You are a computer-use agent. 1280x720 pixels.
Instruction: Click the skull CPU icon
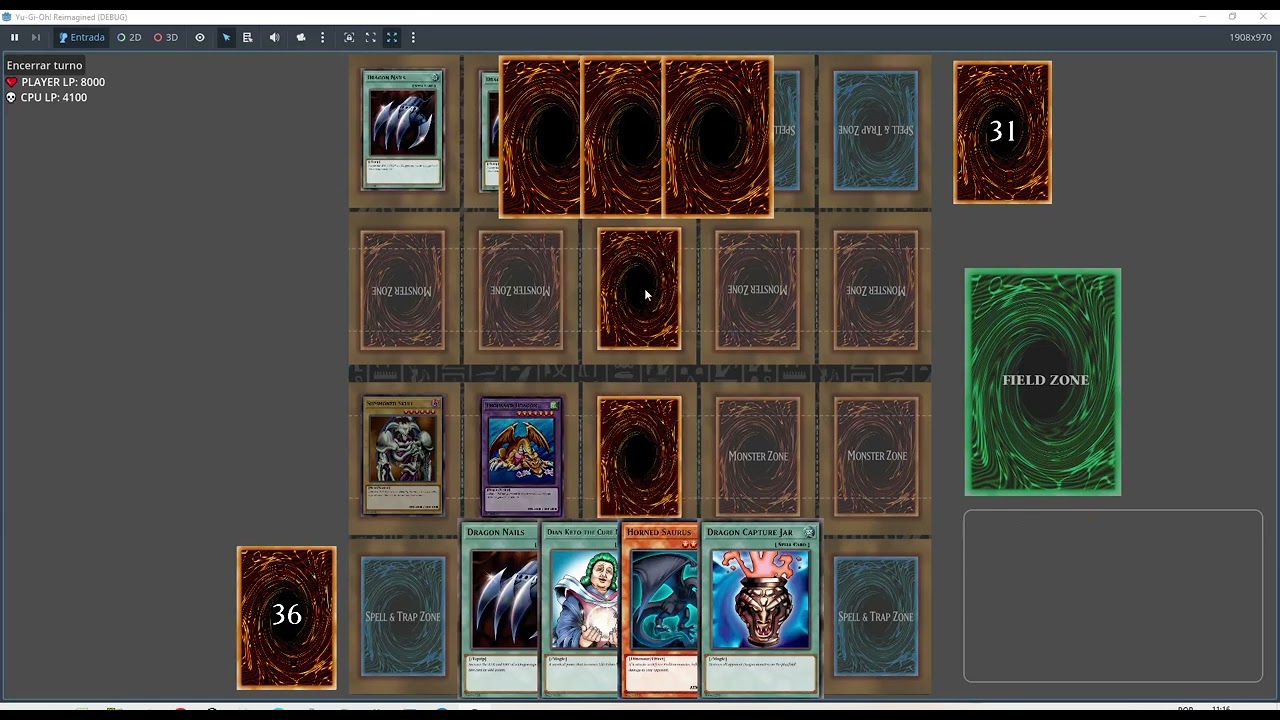[x=12, y=97]
